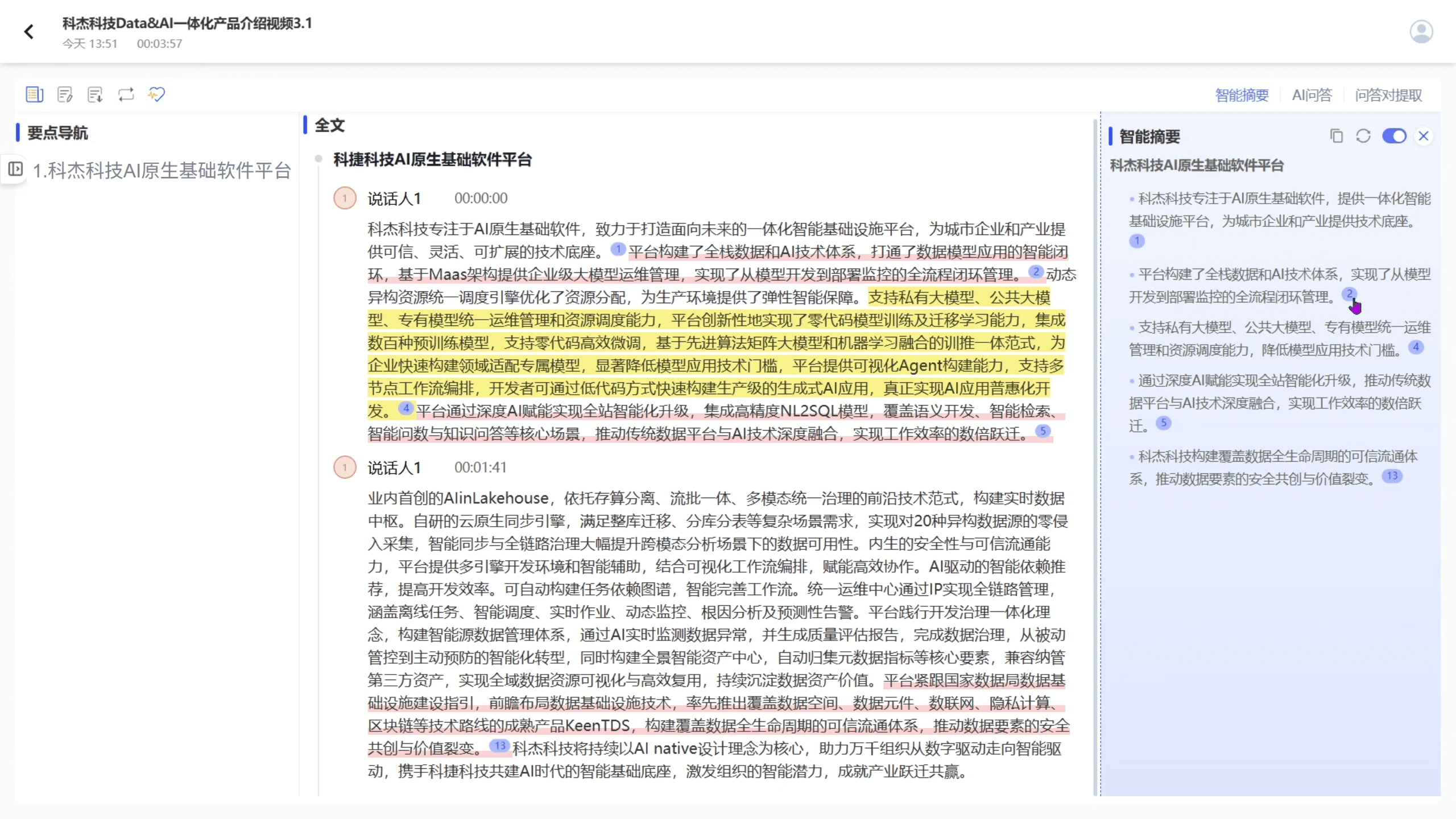The width and height of the screenshot is (1456, 819).
Task: Copy the 智能摘要 summary content
Action: click(1336, 136)
